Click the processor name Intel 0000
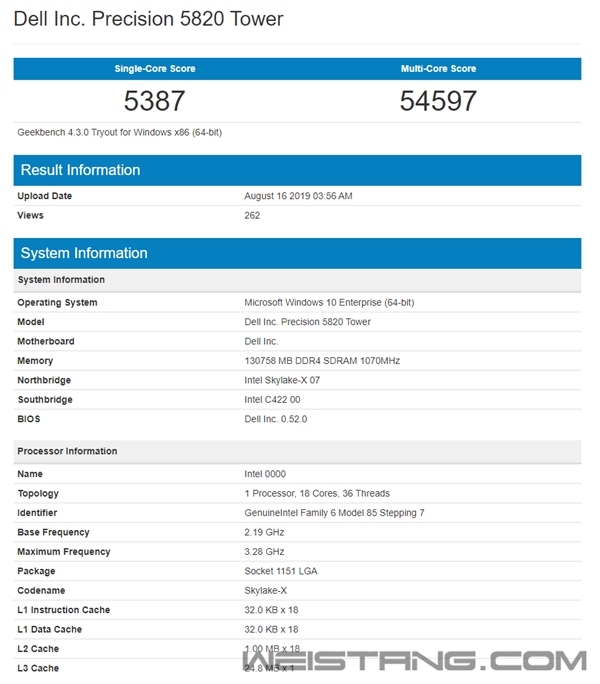The width and height of the screenshot is (600, 684). (263, 474)
